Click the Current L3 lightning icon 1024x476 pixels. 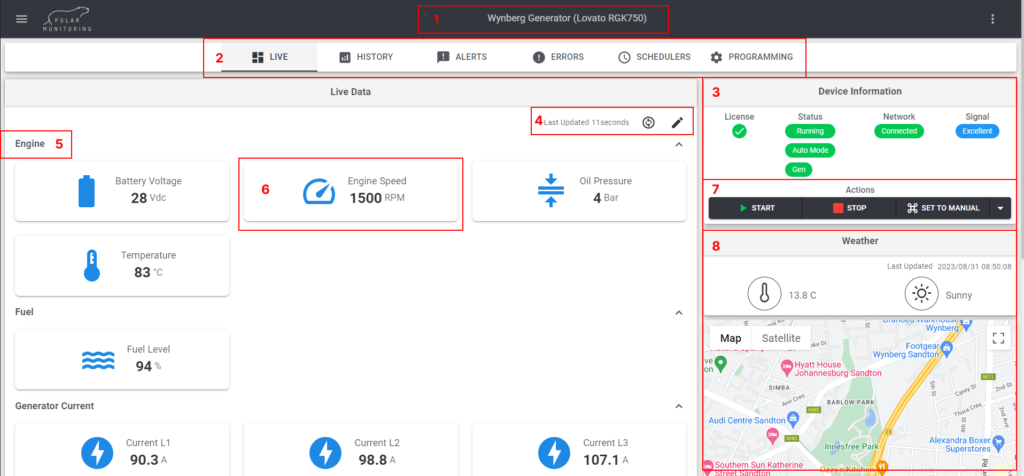tap(554, 453)
